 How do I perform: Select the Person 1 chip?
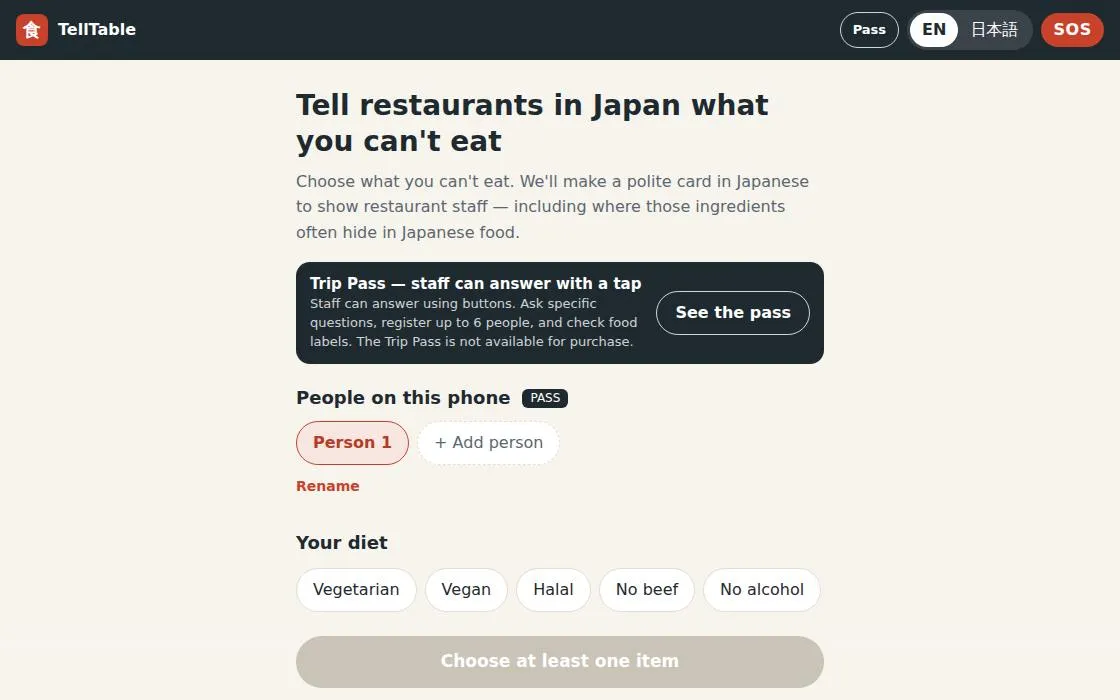[352, 443]
